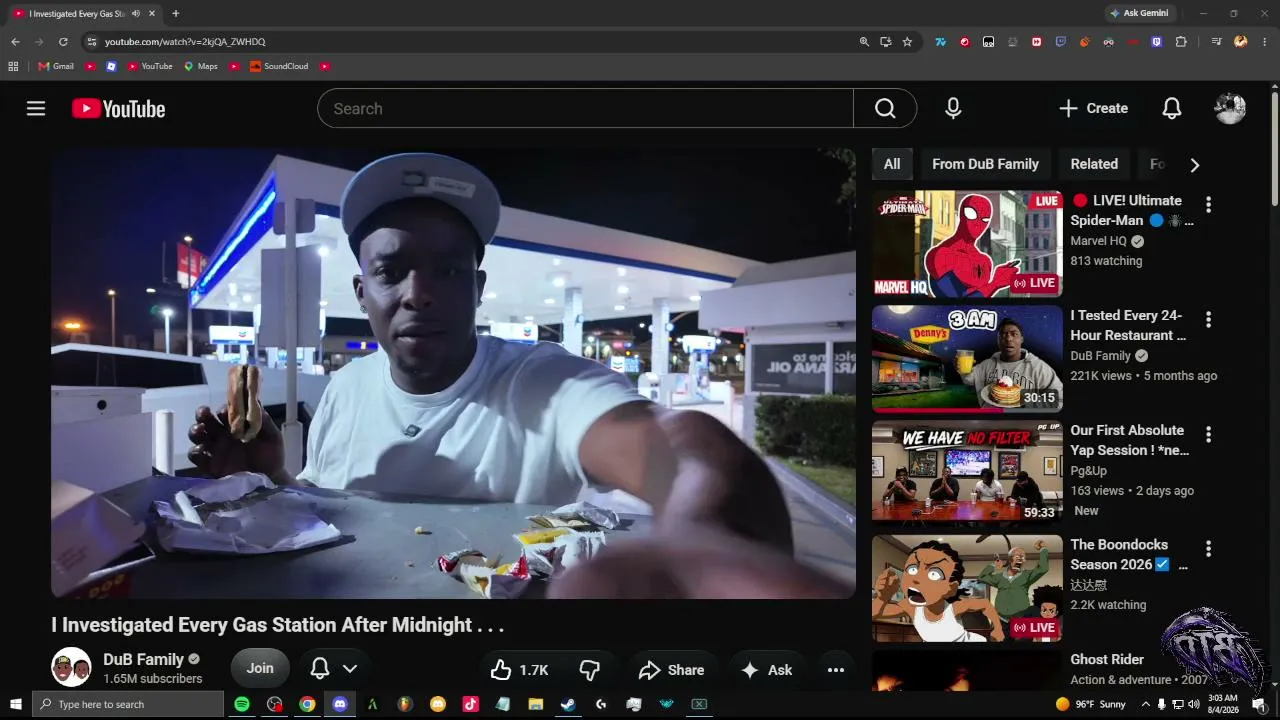This screenshot has height=720, width=1280.
Task: Open Google Chrome from the taskbar
Action: coord(307,704)
